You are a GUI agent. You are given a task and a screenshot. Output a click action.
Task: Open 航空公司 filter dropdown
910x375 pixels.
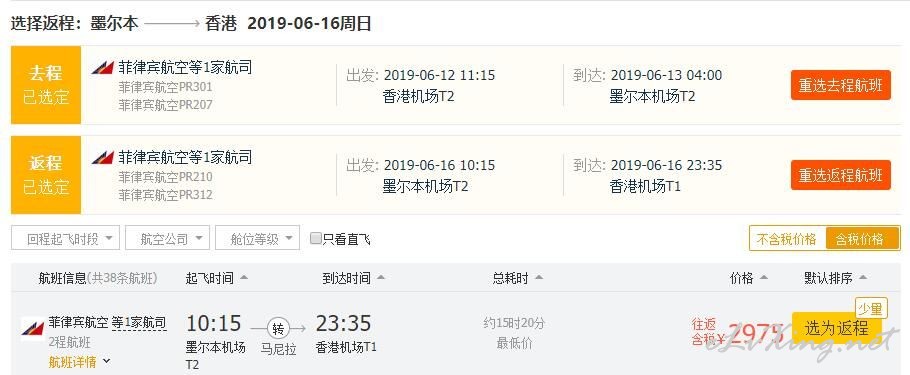tap(167, 239)
